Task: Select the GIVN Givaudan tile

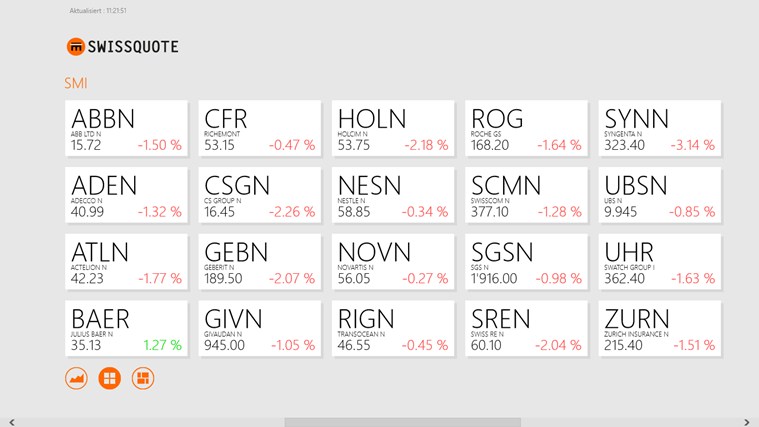Action: [x=259, y=328]
